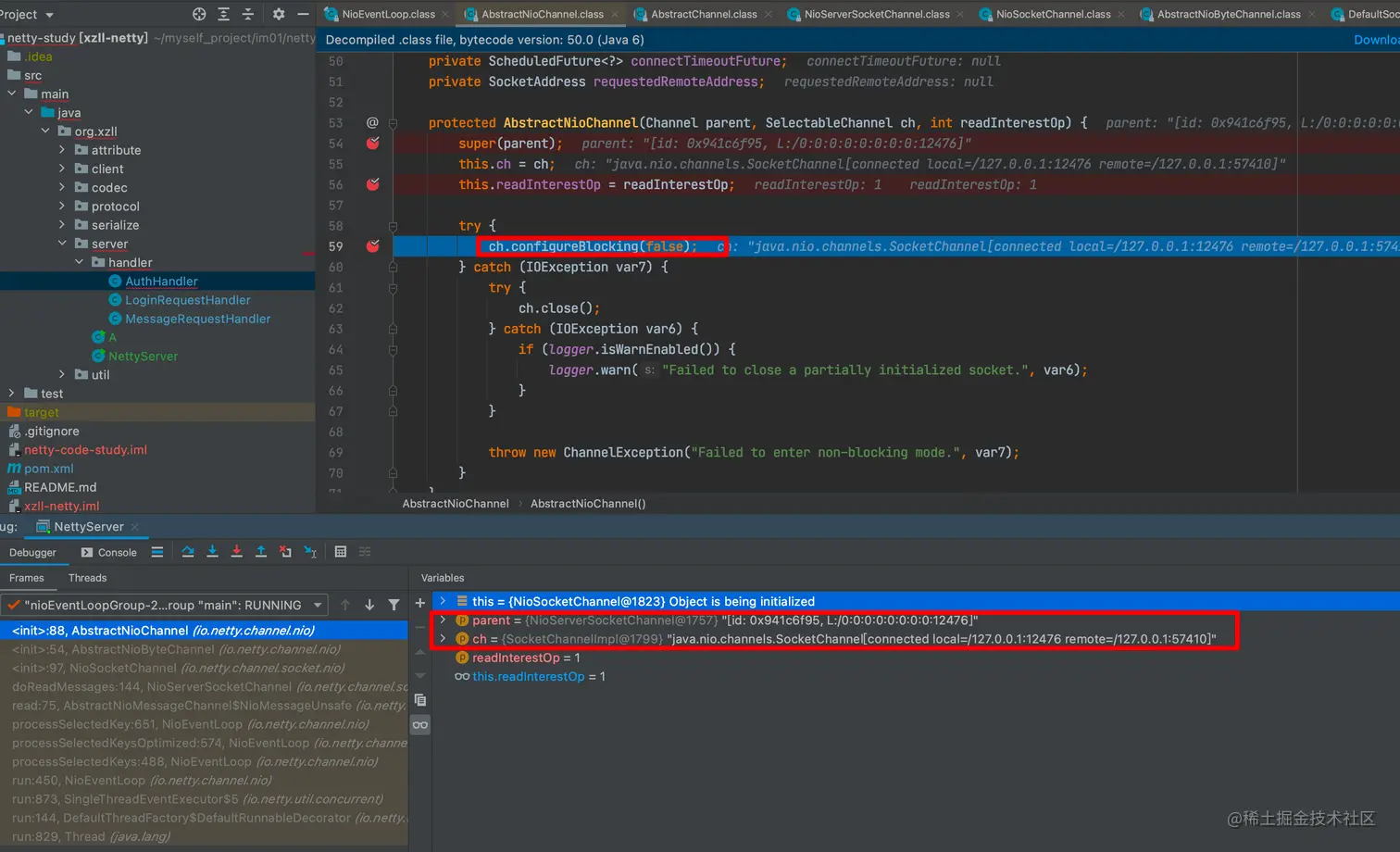Click the Drop Frame debugger button

click(x=285, y=552)
